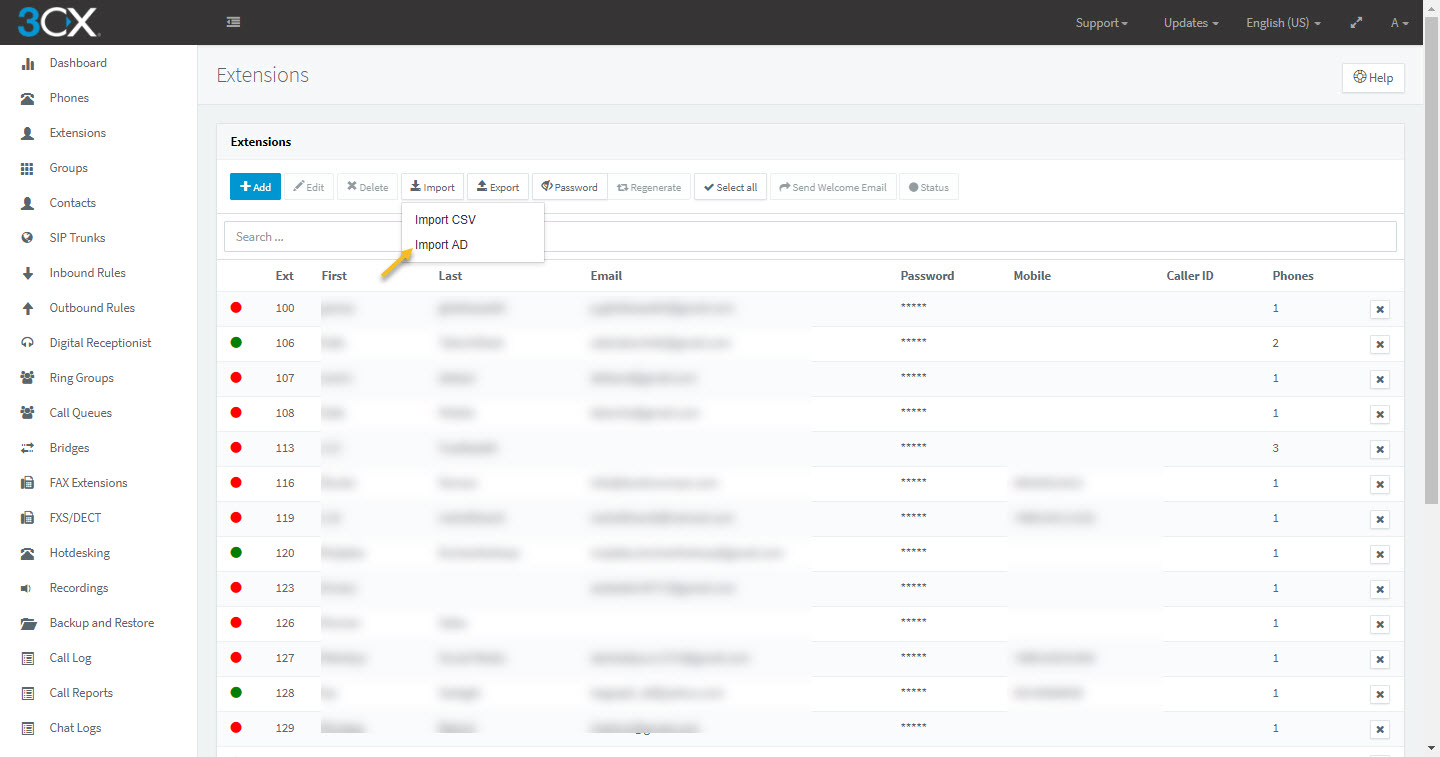Go to Digital Receptionist
Screen dimensions: 1440x757
pos(100,343)
